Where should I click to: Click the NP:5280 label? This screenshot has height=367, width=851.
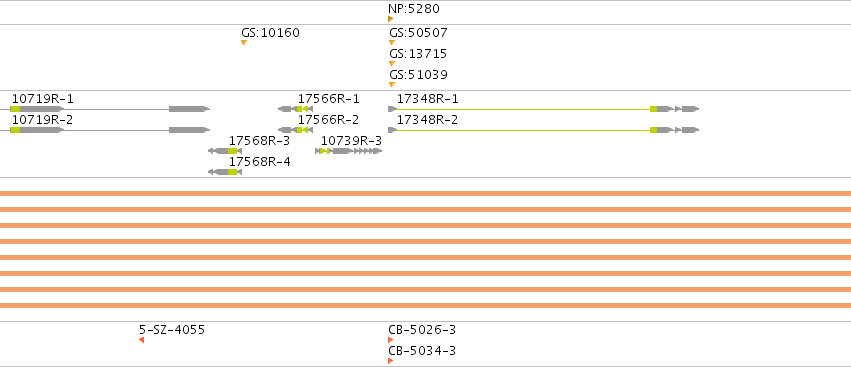414,9
